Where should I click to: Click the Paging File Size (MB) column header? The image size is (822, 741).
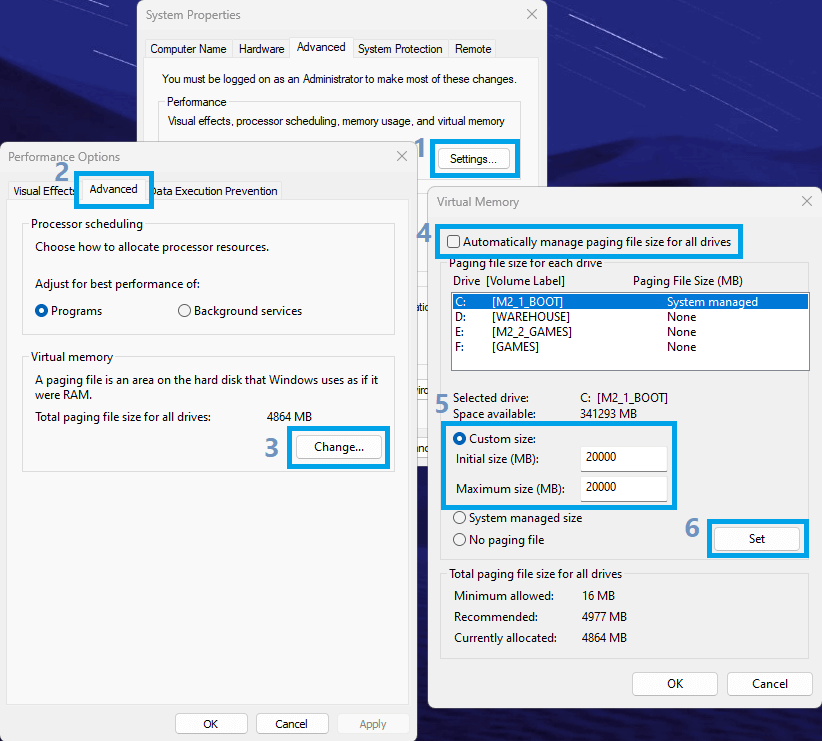coord(687,281)
